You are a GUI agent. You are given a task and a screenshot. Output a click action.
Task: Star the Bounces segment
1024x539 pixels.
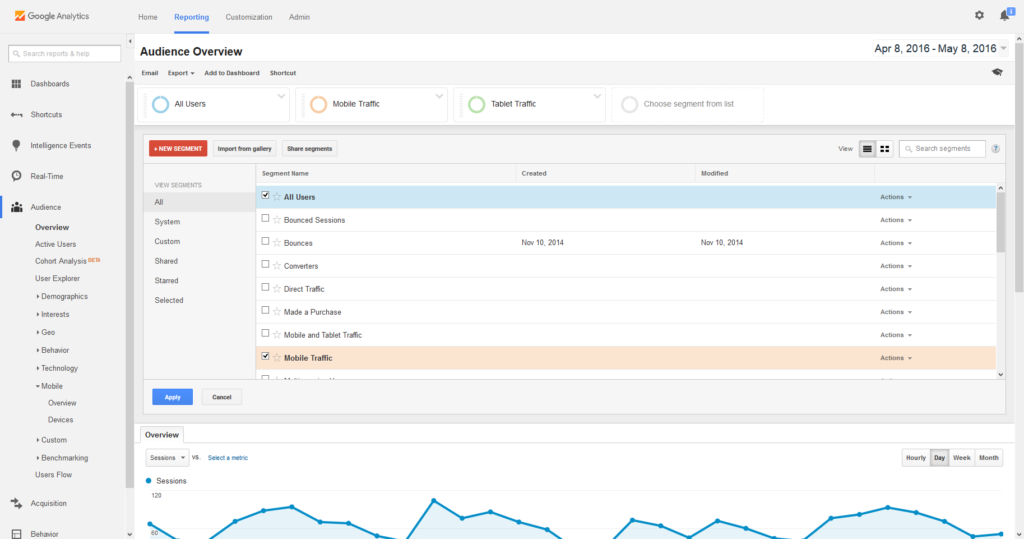coord(277,242)
